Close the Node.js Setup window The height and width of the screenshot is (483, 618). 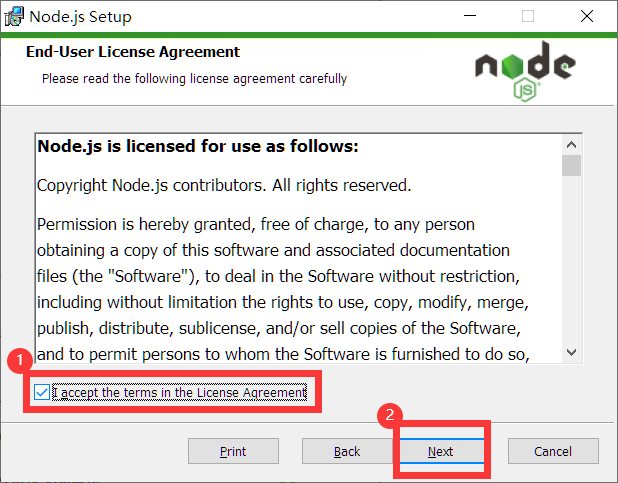click(587, 16)
